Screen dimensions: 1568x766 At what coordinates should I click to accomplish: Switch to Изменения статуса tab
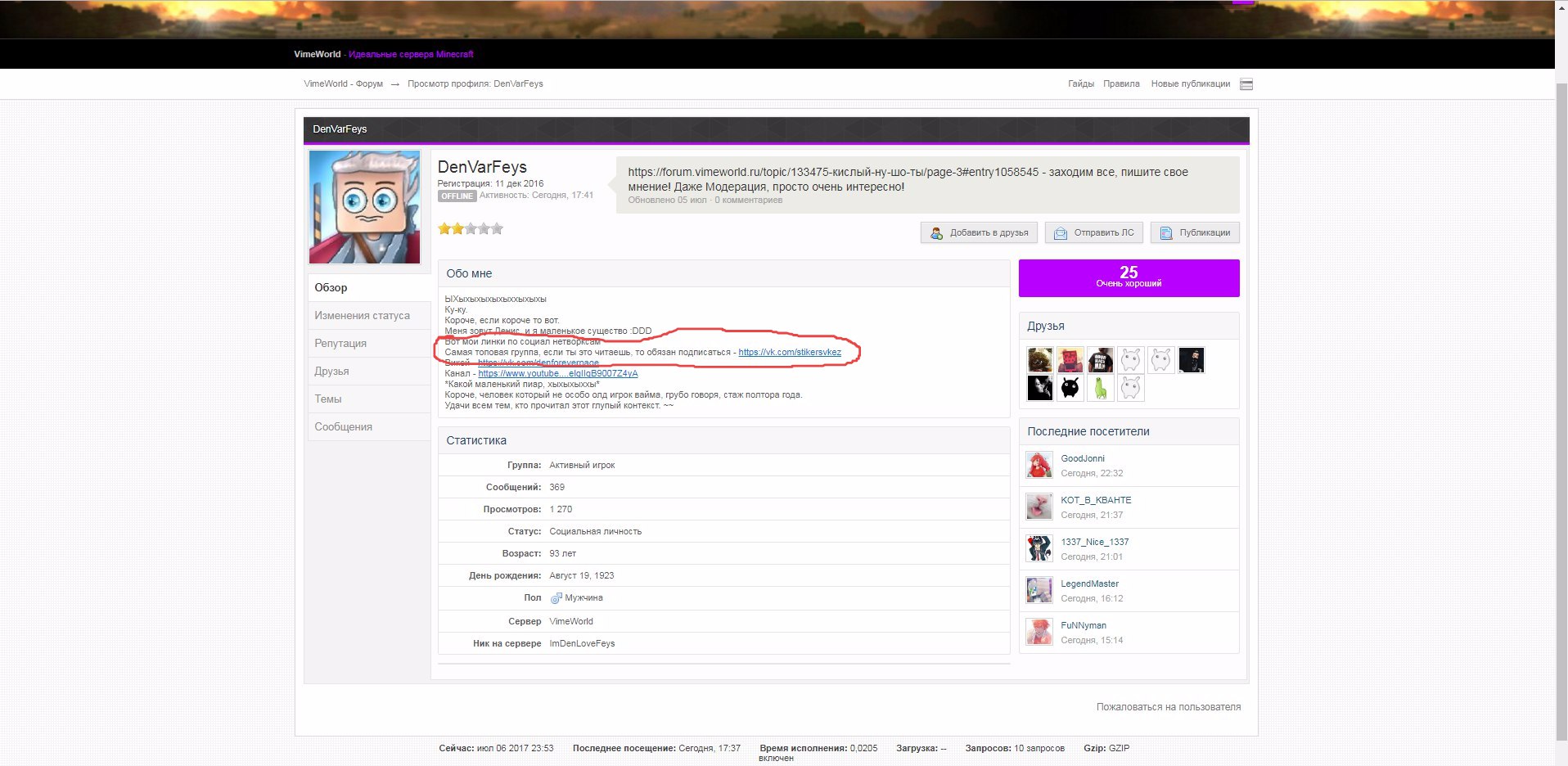pos(369,315)
